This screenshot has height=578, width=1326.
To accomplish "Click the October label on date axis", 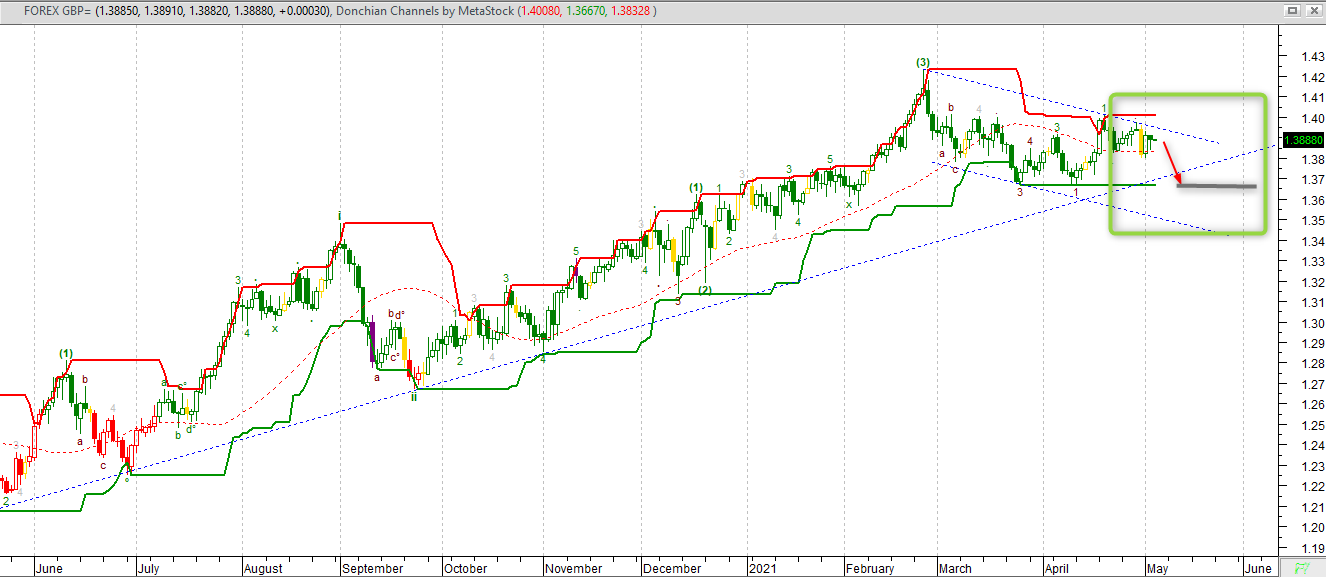I will tap(466, 568).
